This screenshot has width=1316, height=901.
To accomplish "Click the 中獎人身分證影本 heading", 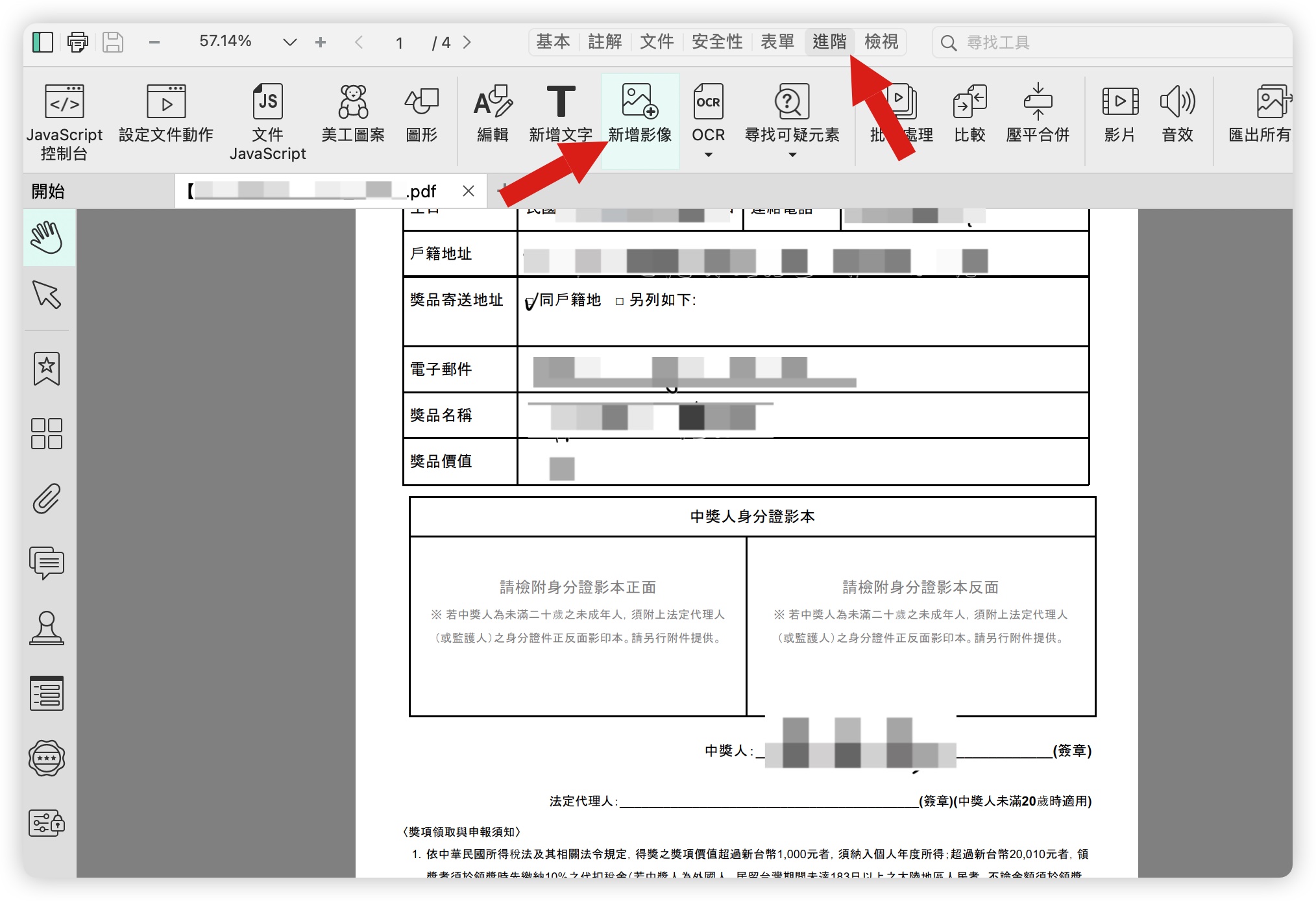I will tap(753, 517).
